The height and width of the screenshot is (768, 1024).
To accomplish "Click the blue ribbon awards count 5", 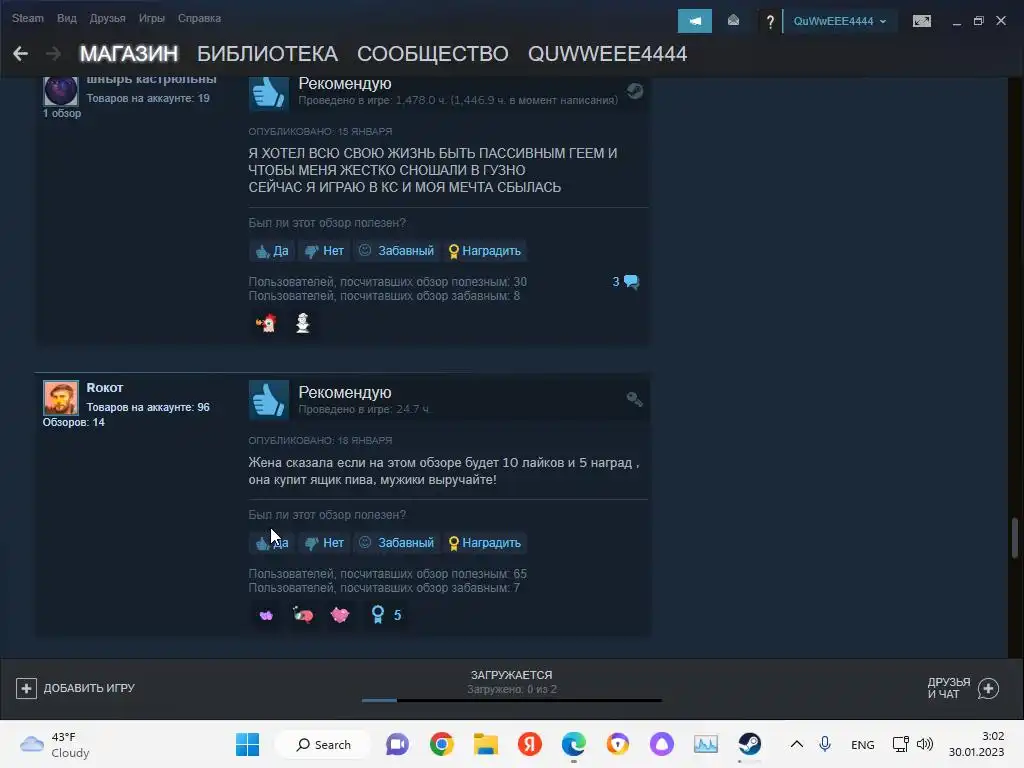I will tap(386, 615).
